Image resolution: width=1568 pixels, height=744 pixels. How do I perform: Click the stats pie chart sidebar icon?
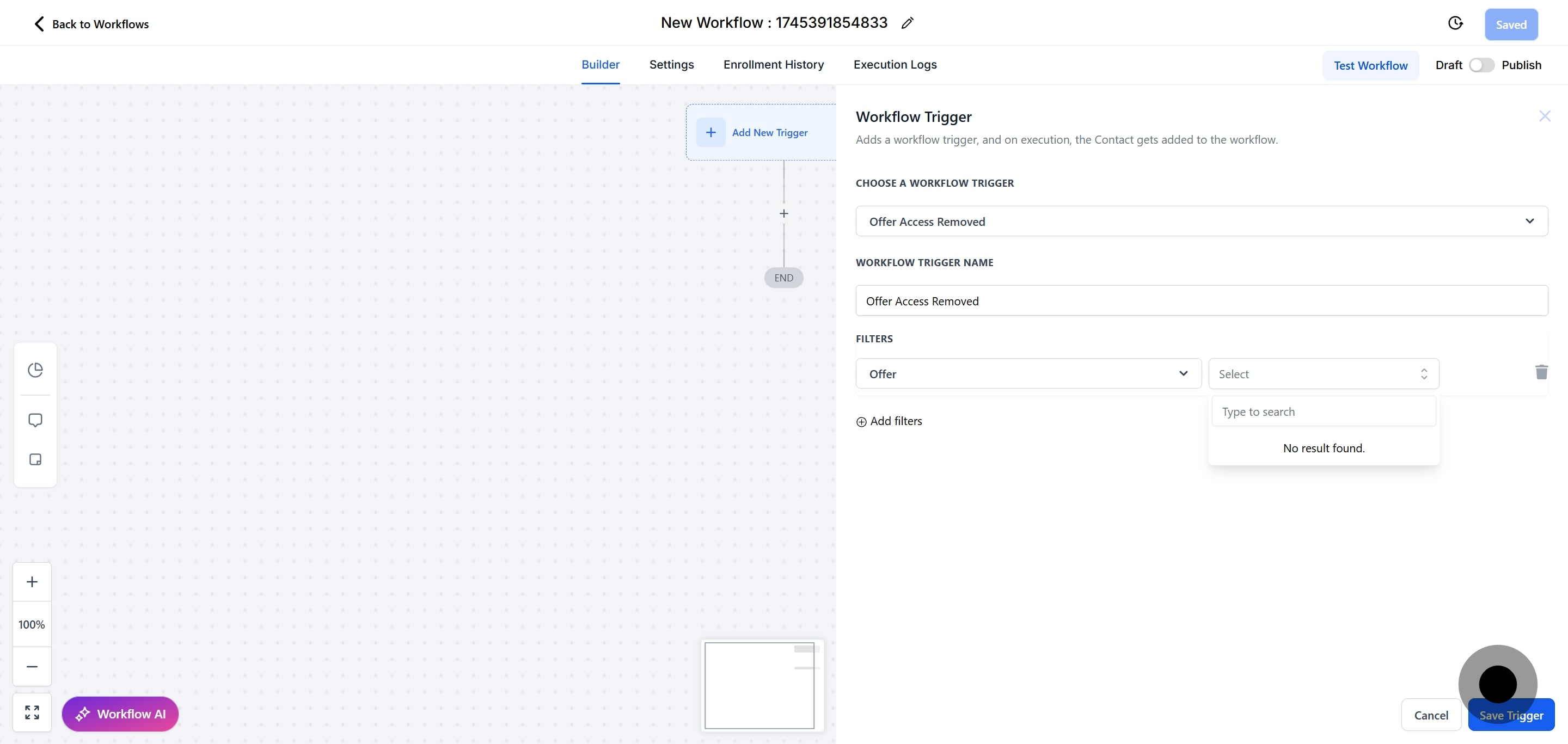(35, 370)
